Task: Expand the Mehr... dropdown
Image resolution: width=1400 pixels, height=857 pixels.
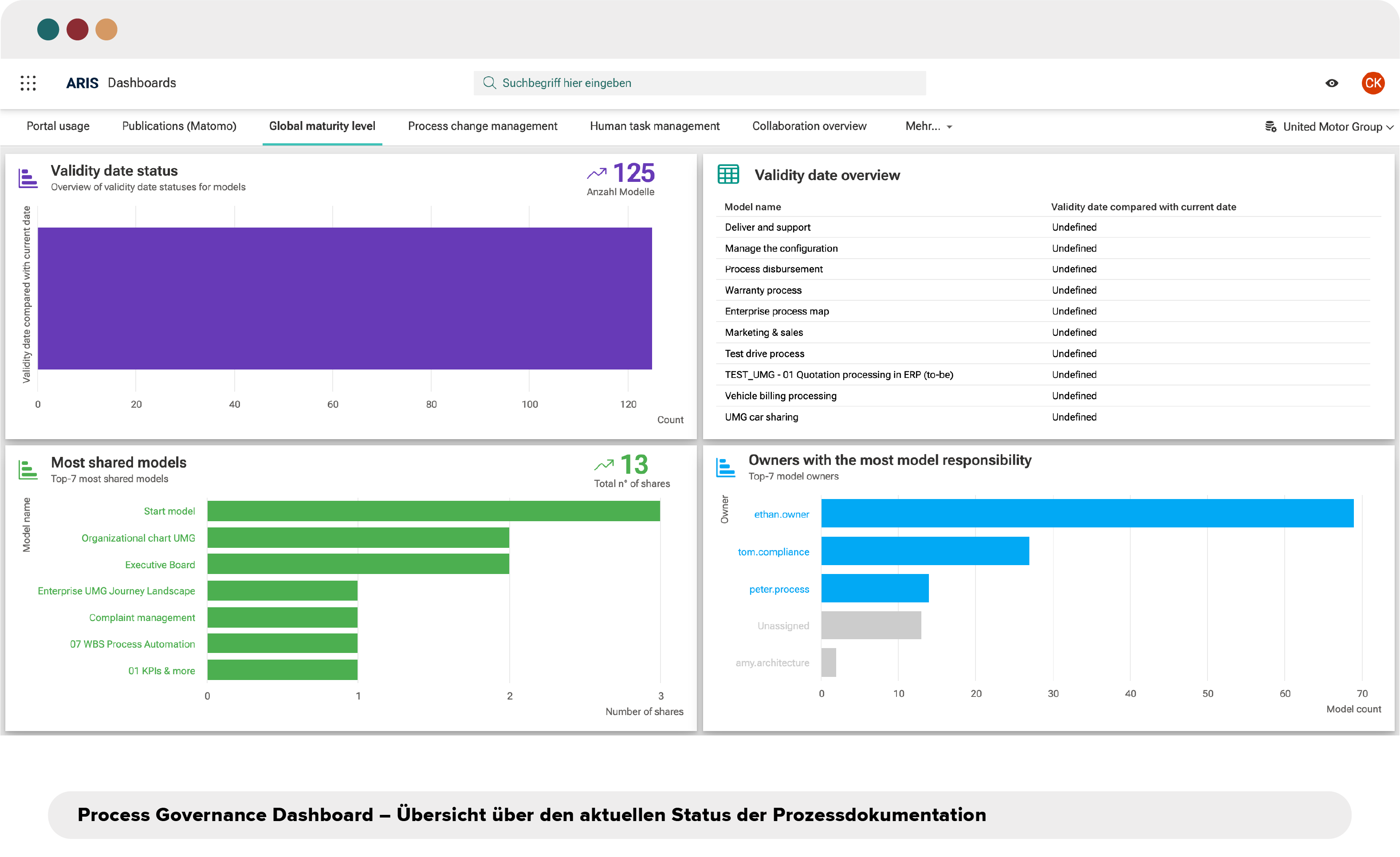Action: coord(928,126)
